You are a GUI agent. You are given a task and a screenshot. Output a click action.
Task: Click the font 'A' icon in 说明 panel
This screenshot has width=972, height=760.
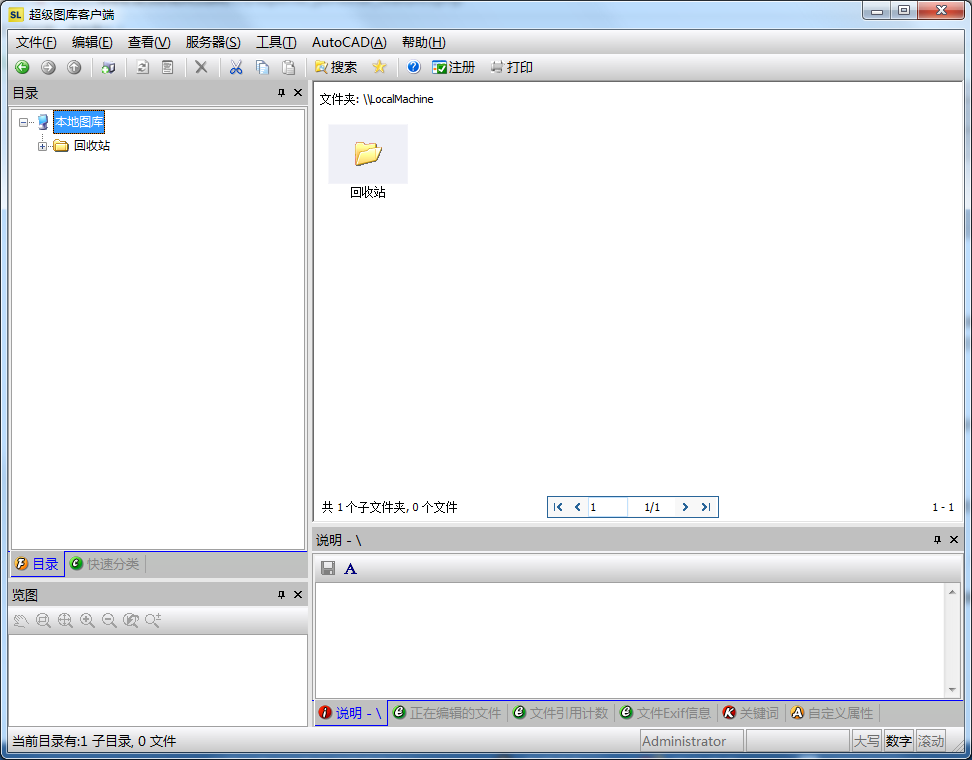coord(350,569)
